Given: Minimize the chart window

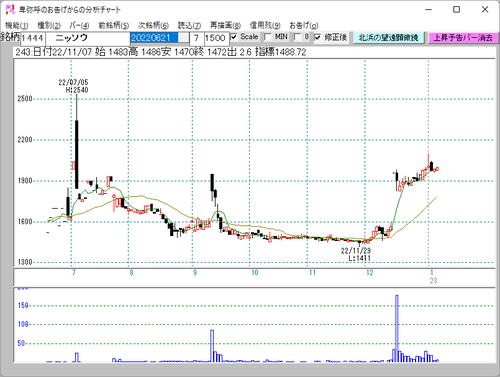Looking at the screenshot, I should click(429, 10).
